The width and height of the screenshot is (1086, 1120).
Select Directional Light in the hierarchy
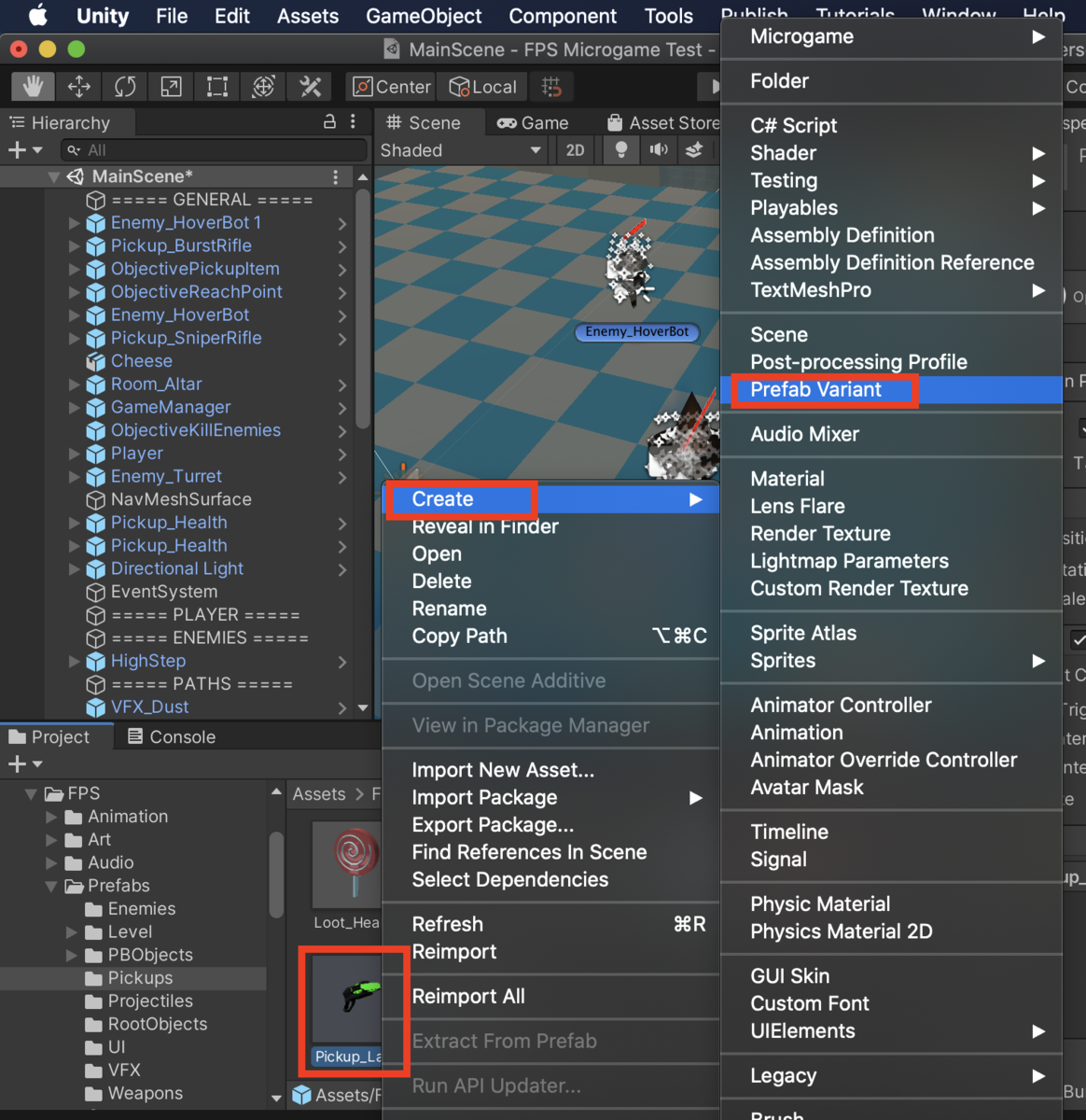click(177, 568)
